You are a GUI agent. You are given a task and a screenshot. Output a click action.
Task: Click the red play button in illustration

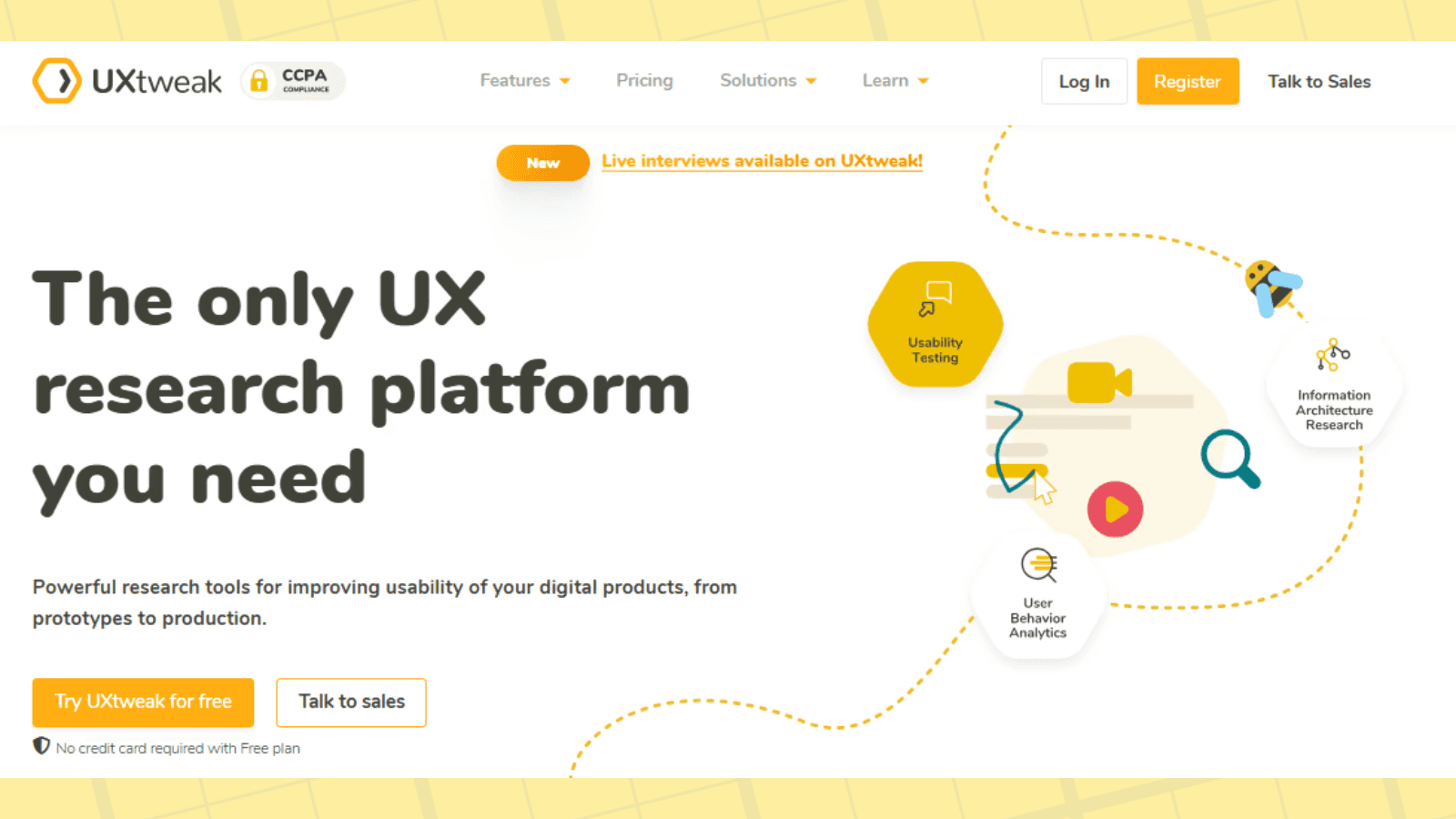point(1115,510)
